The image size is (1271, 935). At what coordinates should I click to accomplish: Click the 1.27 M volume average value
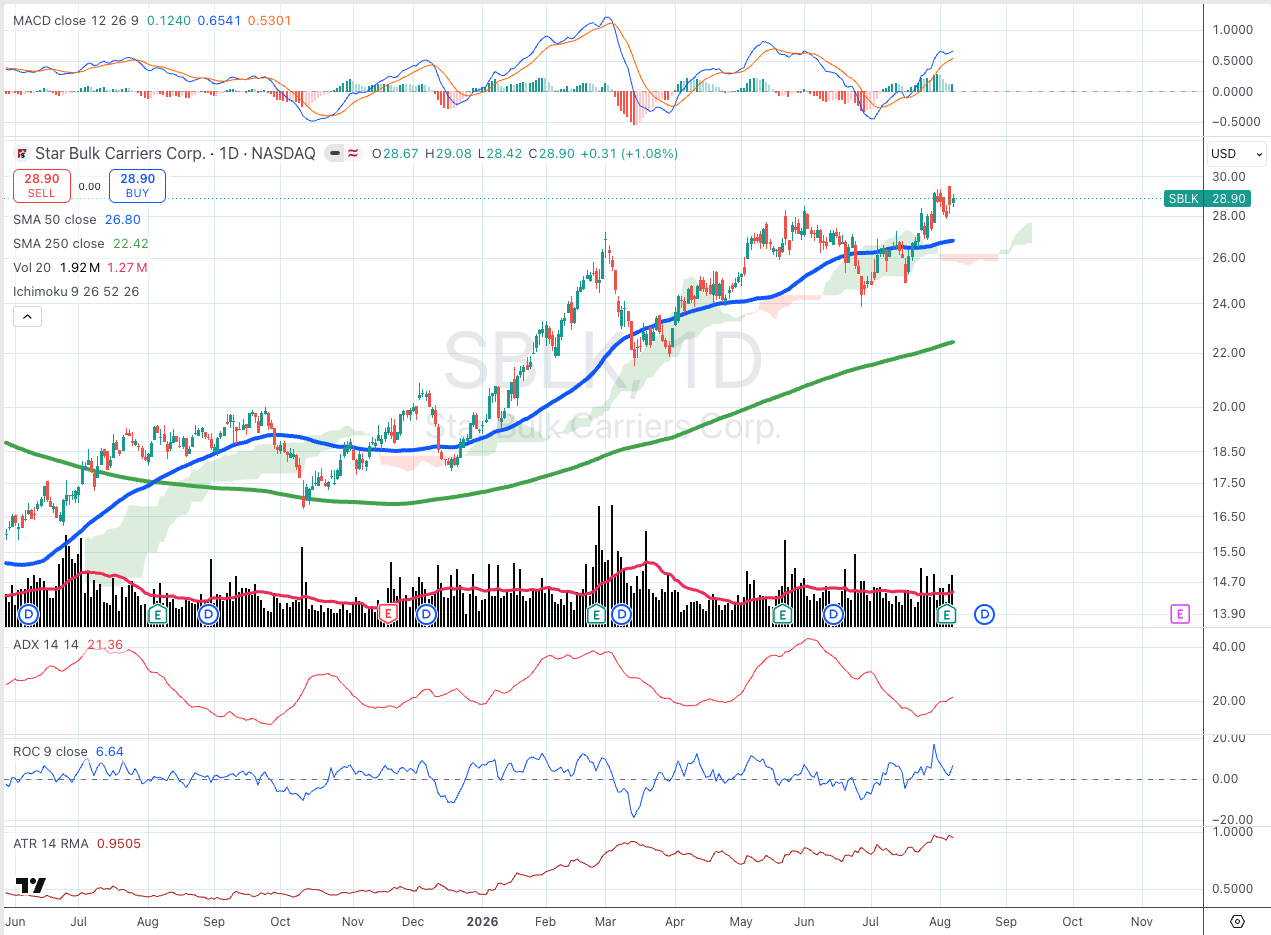[x=127, y=267]
